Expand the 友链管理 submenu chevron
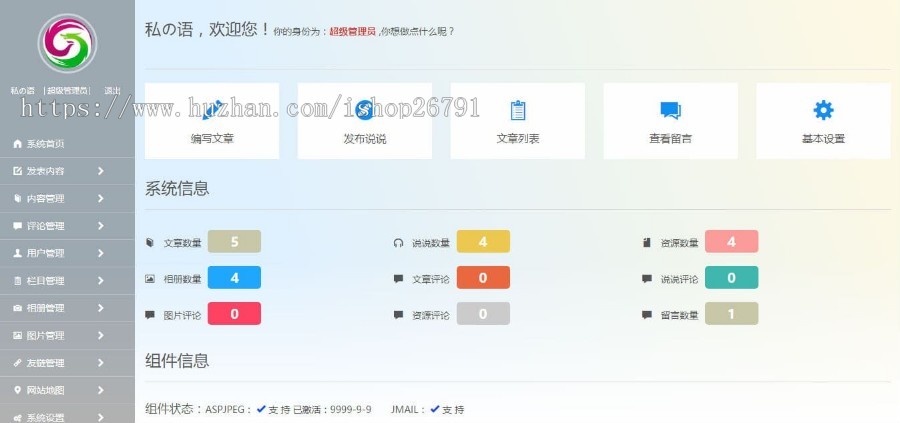The image size is (900, 423). [100, 363]
